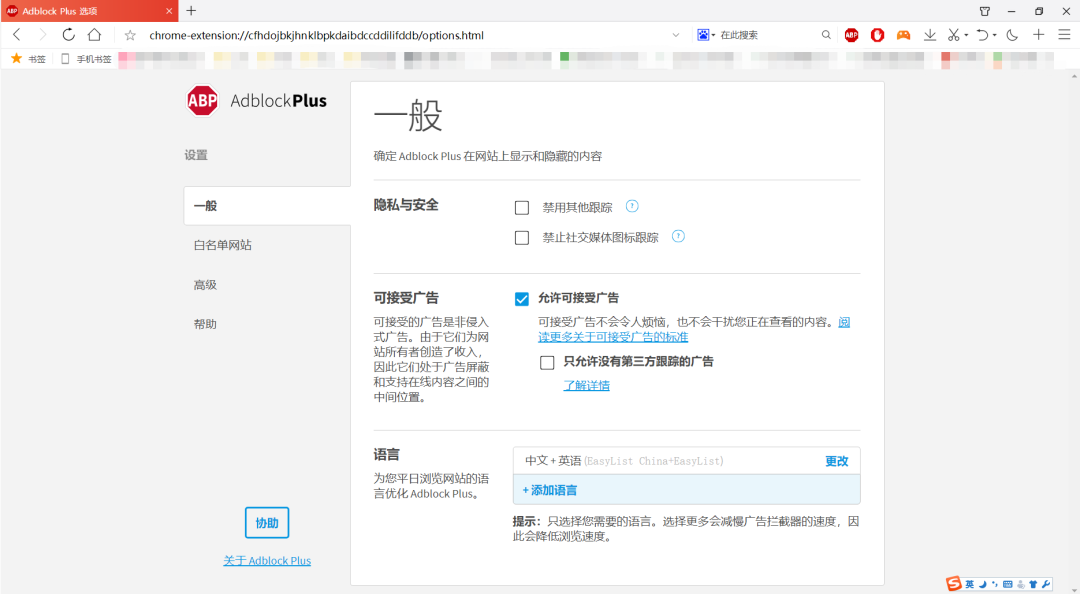Viewport: 1080px width, 594px height.
Task: Toggle Sogou punctuation mode icon
Action: (995, 584)
